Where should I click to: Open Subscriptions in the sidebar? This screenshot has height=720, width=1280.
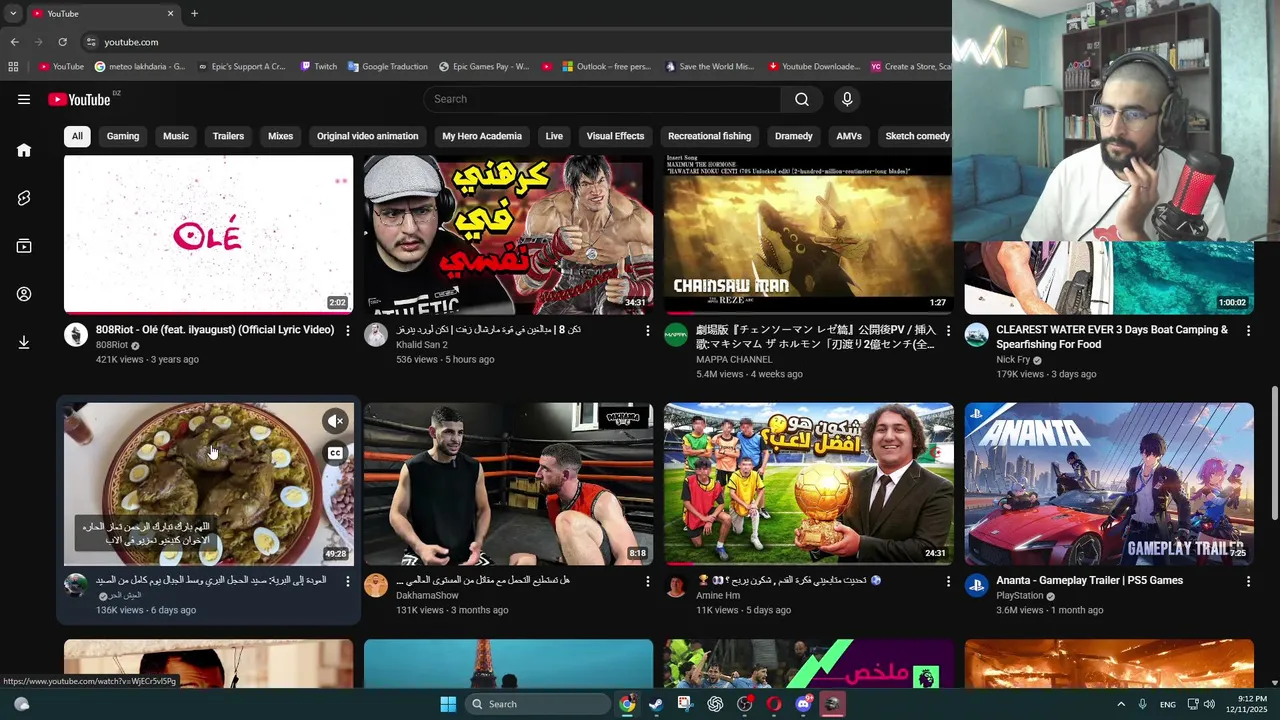(x=24, y=246)
